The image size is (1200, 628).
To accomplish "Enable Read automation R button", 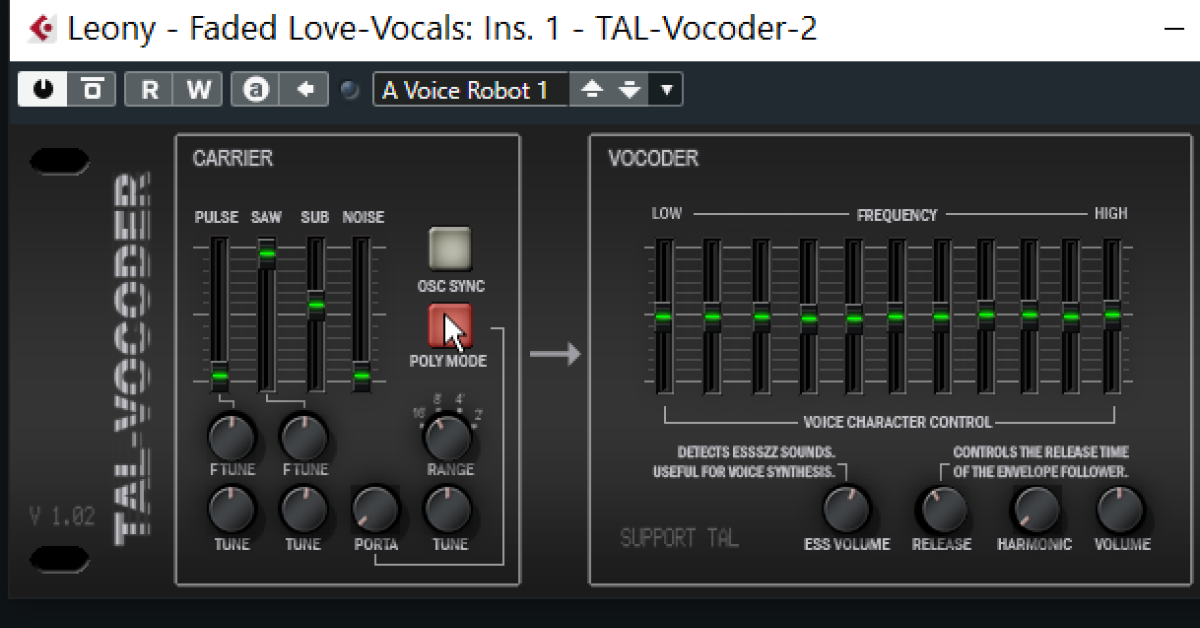I will coord(149,90).
